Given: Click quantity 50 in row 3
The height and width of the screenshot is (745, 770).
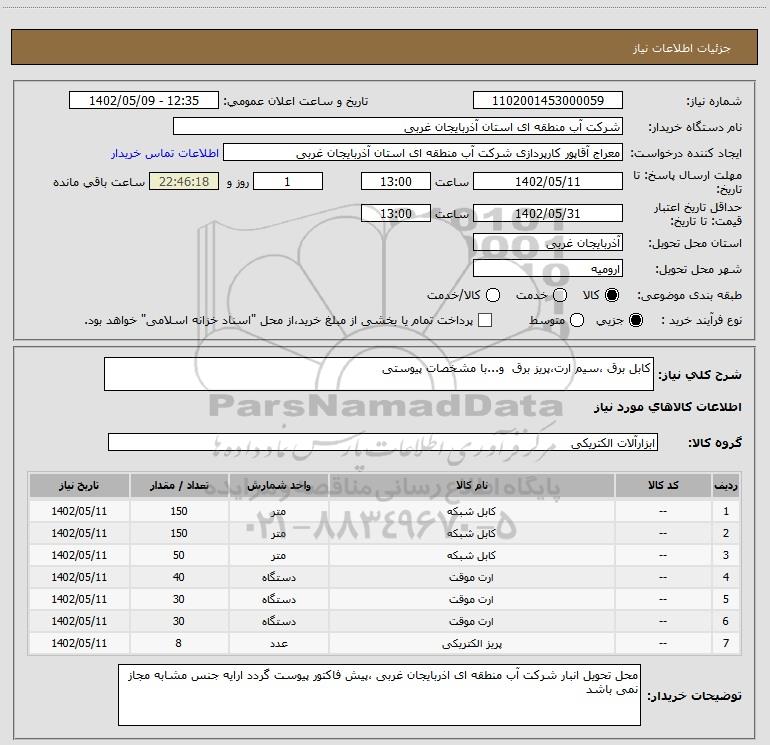Looking at the screenshot, I should (x=179, y=555).
